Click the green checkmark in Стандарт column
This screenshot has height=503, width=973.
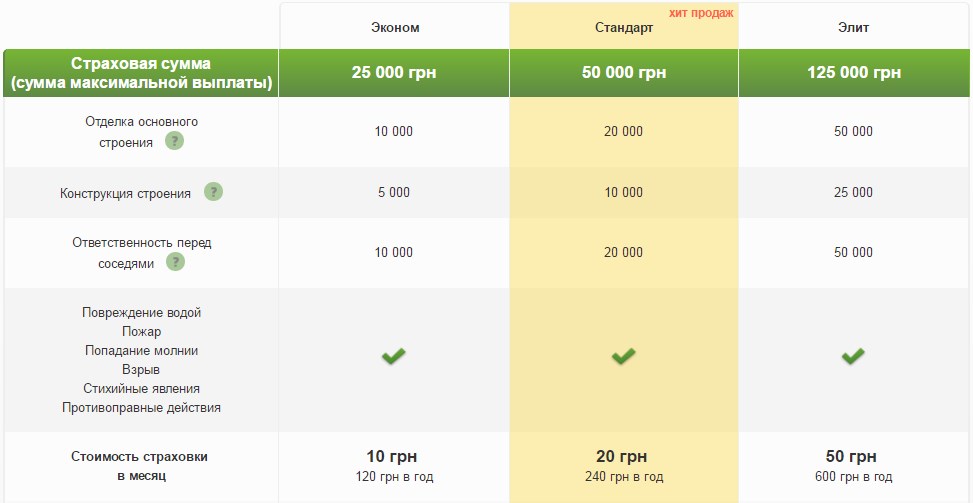(624, 356)
